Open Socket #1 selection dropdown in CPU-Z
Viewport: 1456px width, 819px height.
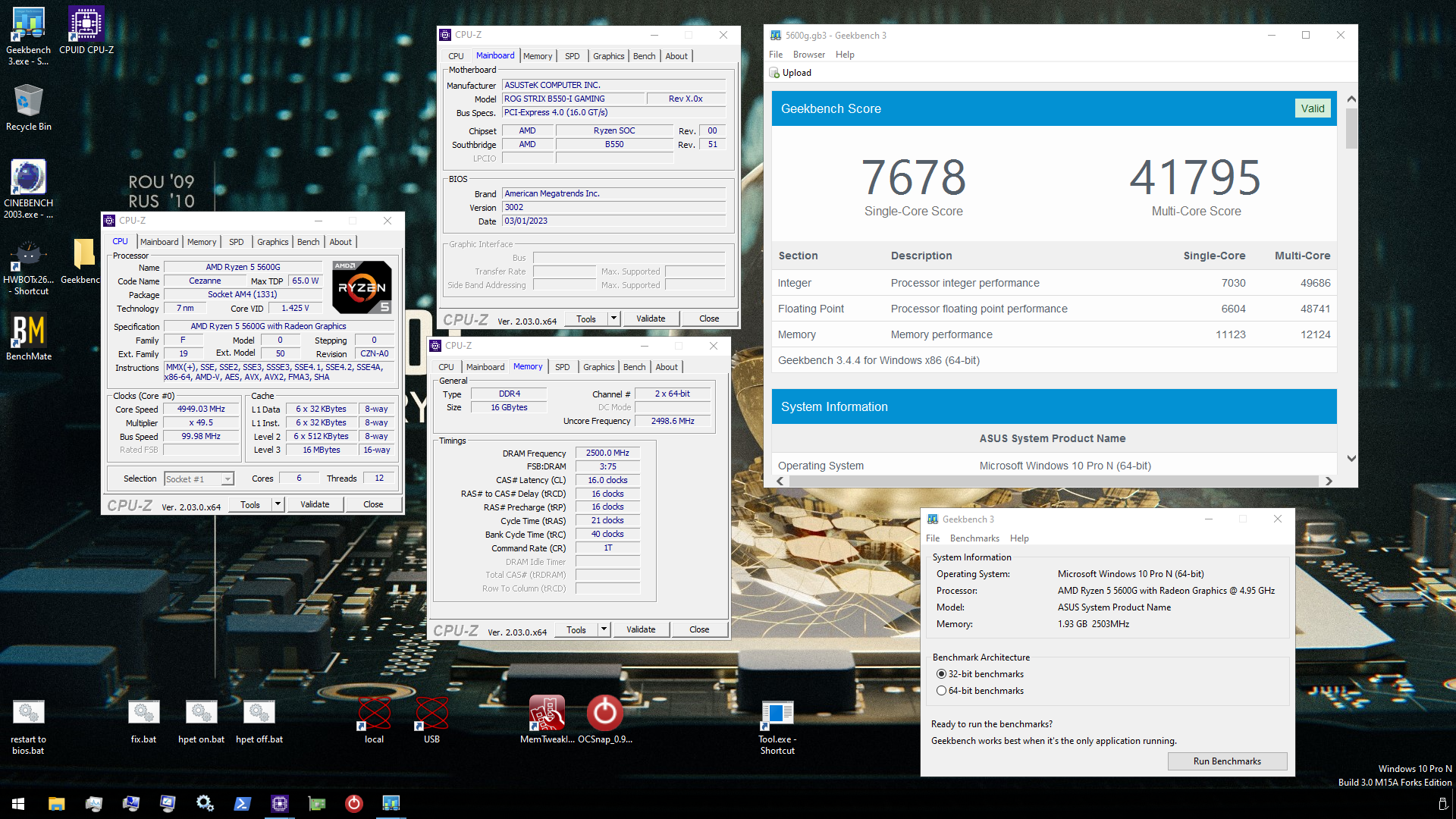point(199,479)
